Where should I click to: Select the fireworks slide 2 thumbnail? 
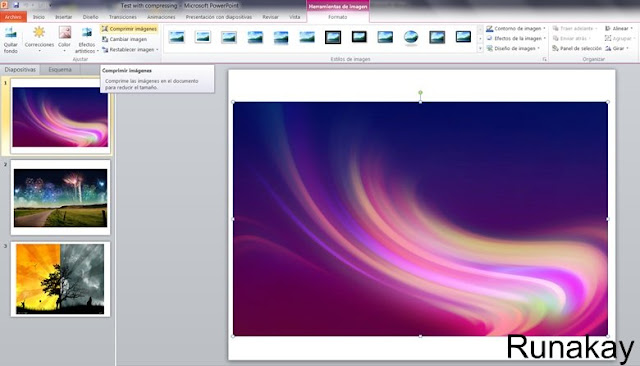point(60,197)
